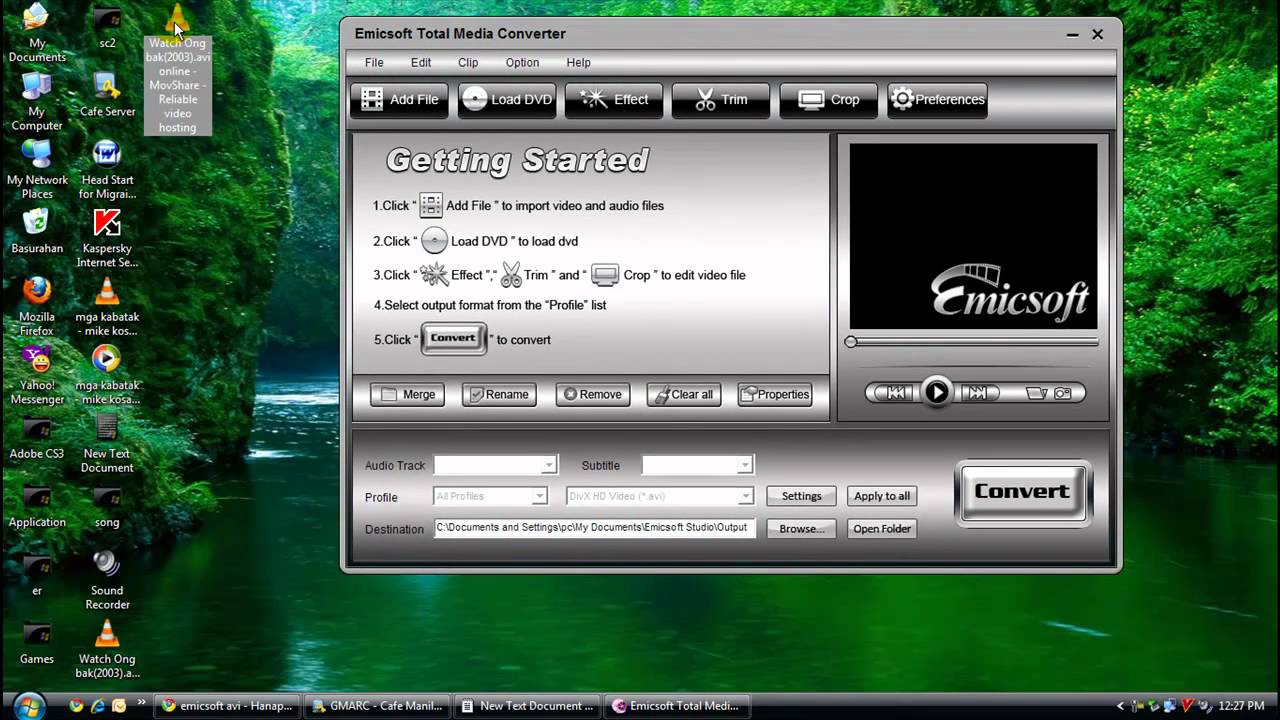Click the 12:27 PM taskbar clock
This screenshot has height=720, width=1280.
[x=1242, y=706]
